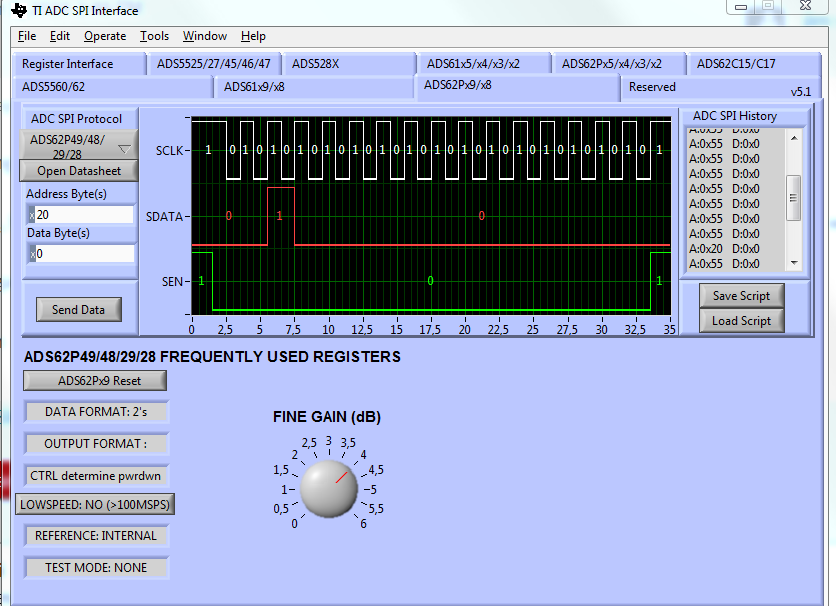Toggle the DATA FORMAT: 2's setting

point(95,412)
